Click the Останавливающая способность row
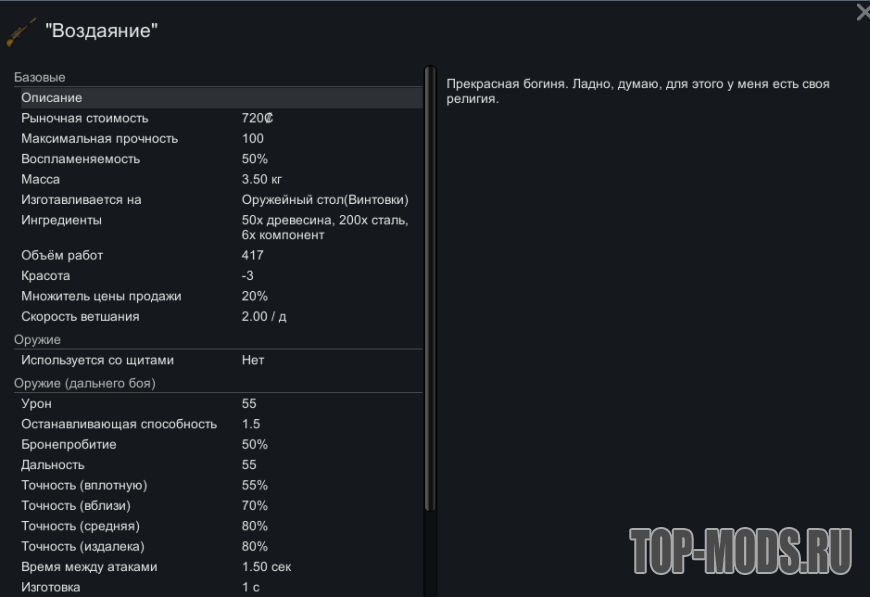 [x=220, y=424]
